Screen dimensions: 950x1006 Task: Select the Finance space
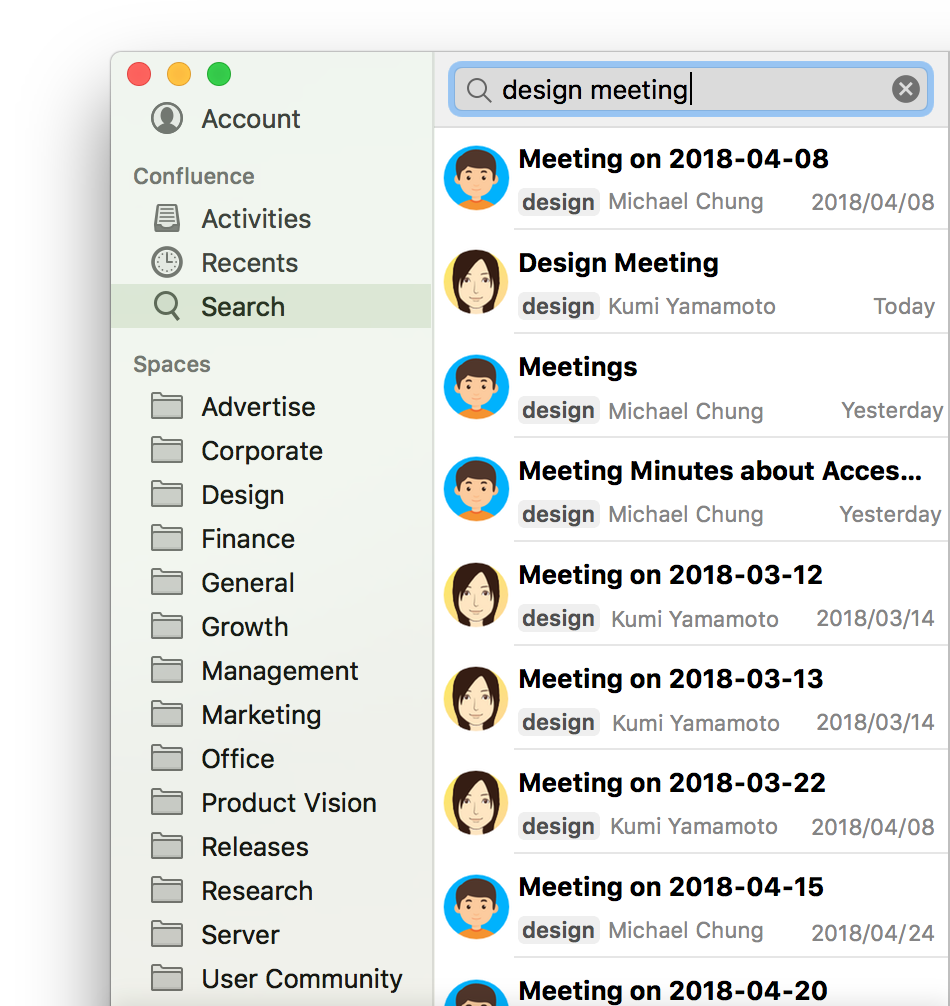point(247,539)
